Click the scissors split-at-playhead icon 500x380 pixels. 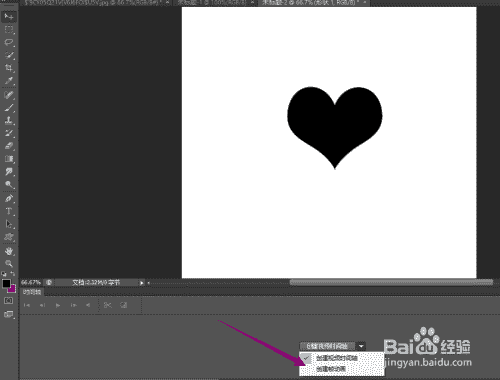[107, 305]
